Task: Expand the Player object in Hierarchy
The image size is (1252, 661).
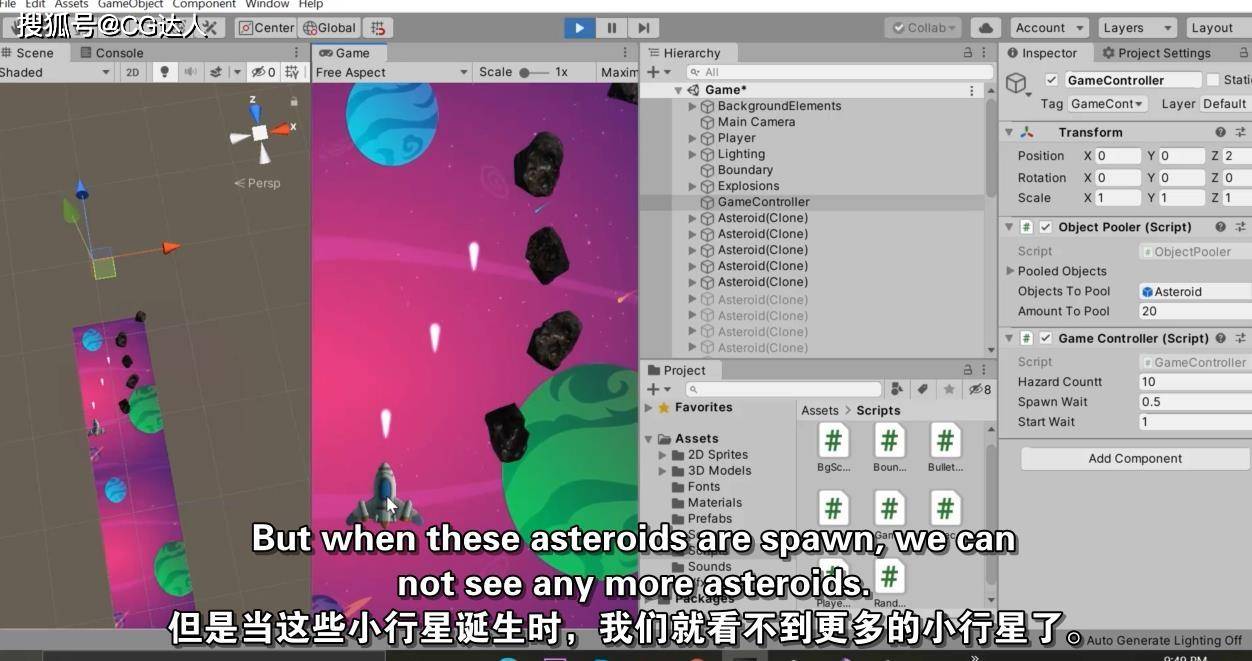Action: [x=692, y=138]
